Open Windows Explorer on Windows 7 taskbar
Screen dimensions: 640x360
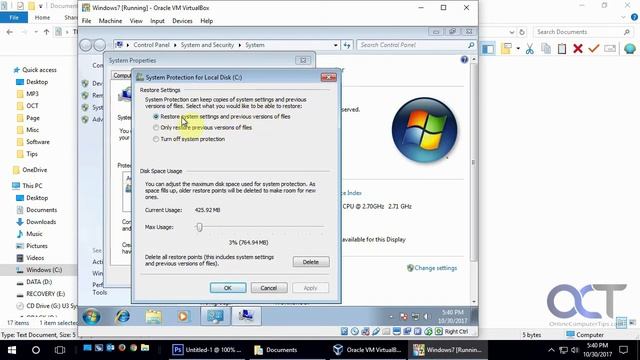coord(153,317)
